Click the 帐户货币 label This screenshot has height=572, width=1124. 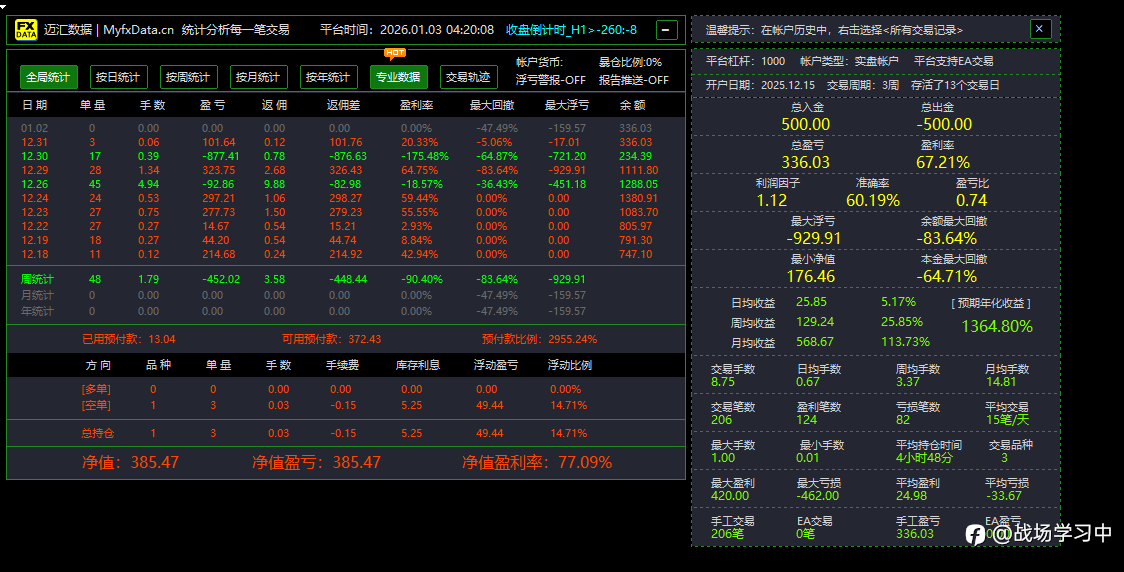pyautogui.click(x=539, y=62)
